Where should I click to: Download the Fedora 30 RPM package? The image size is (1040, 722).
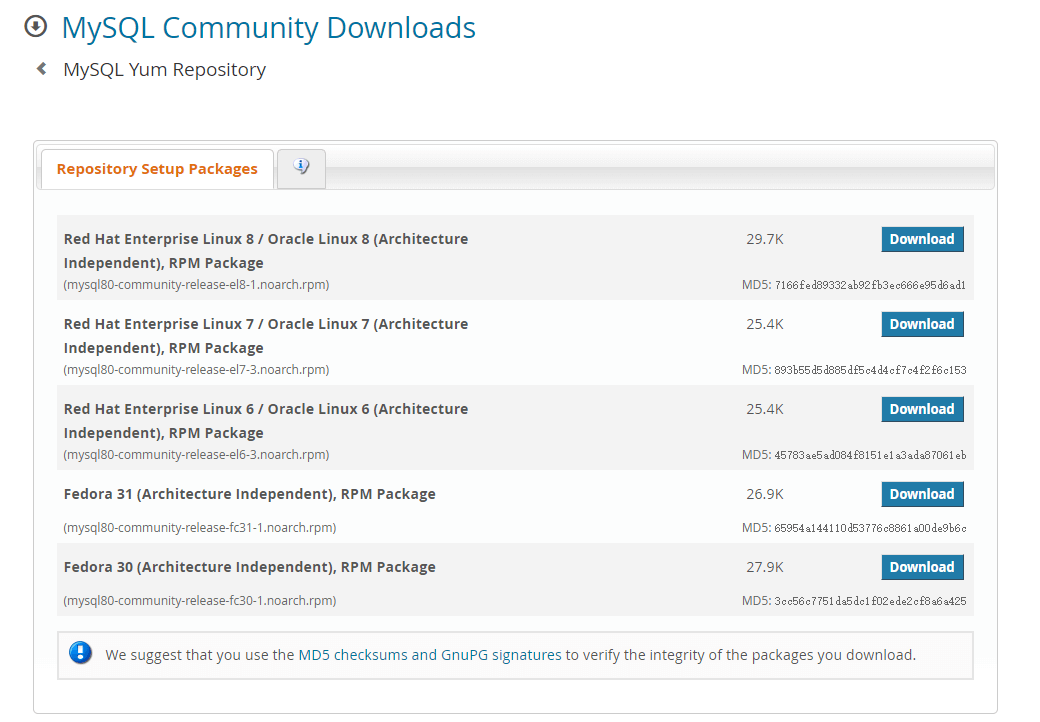(x=922, y=567)
